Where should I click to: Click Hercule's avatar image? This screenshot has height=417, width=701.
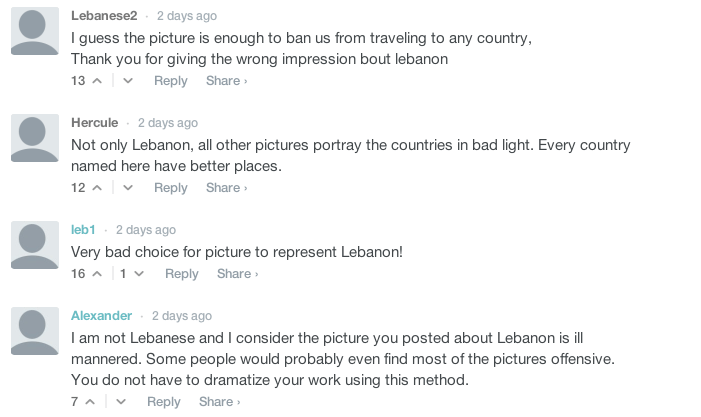[x=34, y=138]
